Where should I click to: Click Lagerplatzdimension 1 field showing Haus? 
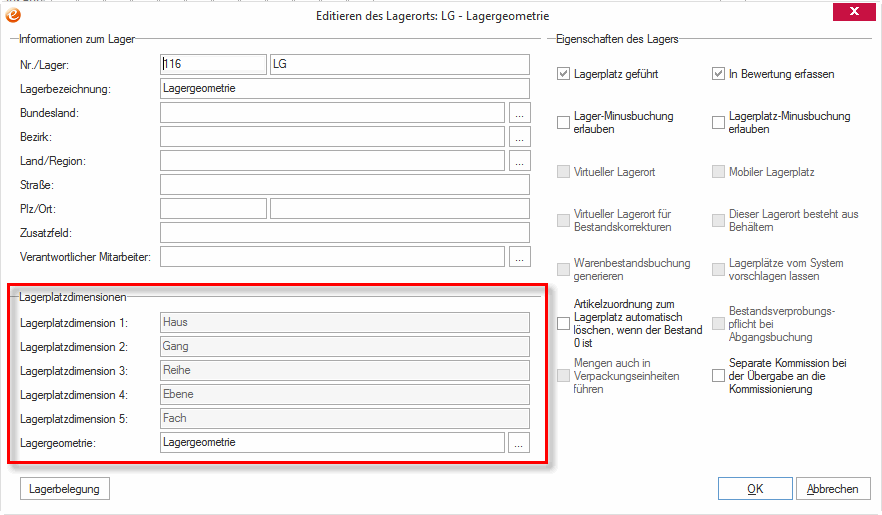tap(345, 323)
